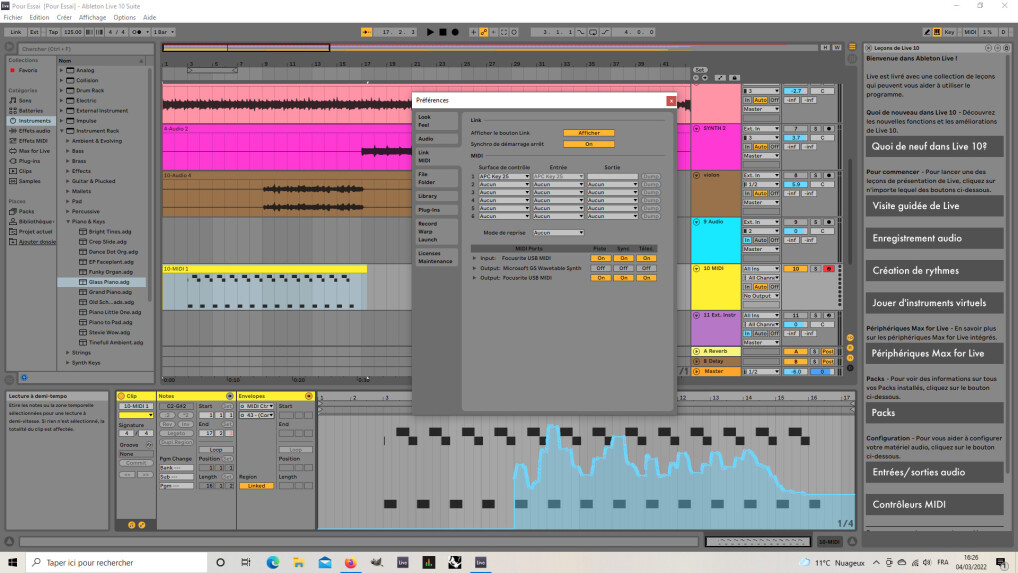The height and width of the screenshot is (573, 1018).
Task: Open the Plug-Ins preferences tab
Action: tap(436, 210)
